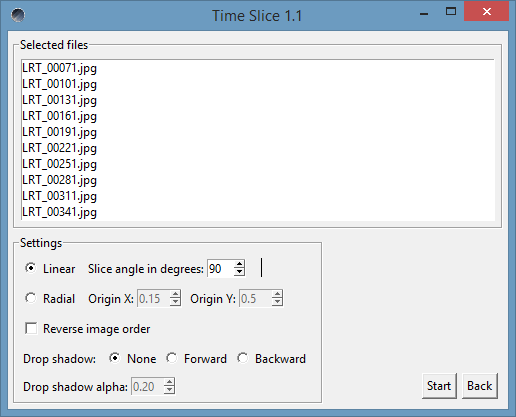
Task: Choose Backward drop shadow option
Action: click(x=242, y=358)
